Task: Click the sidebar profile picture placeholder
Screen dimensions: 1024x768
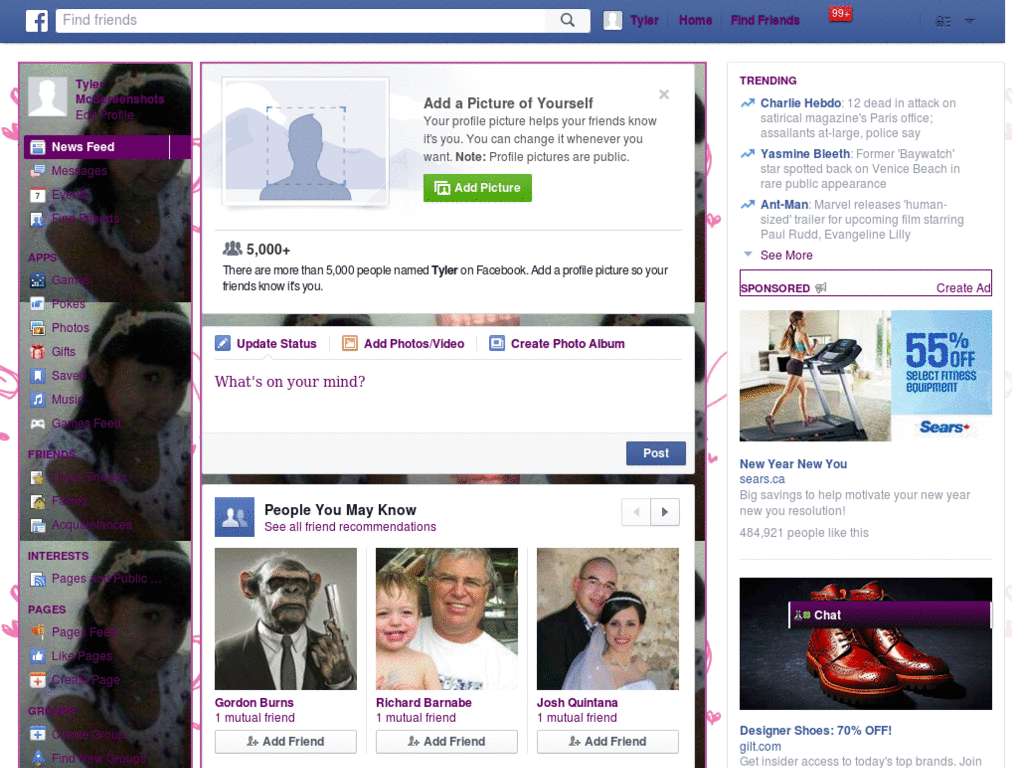Action: click(47, 97)
